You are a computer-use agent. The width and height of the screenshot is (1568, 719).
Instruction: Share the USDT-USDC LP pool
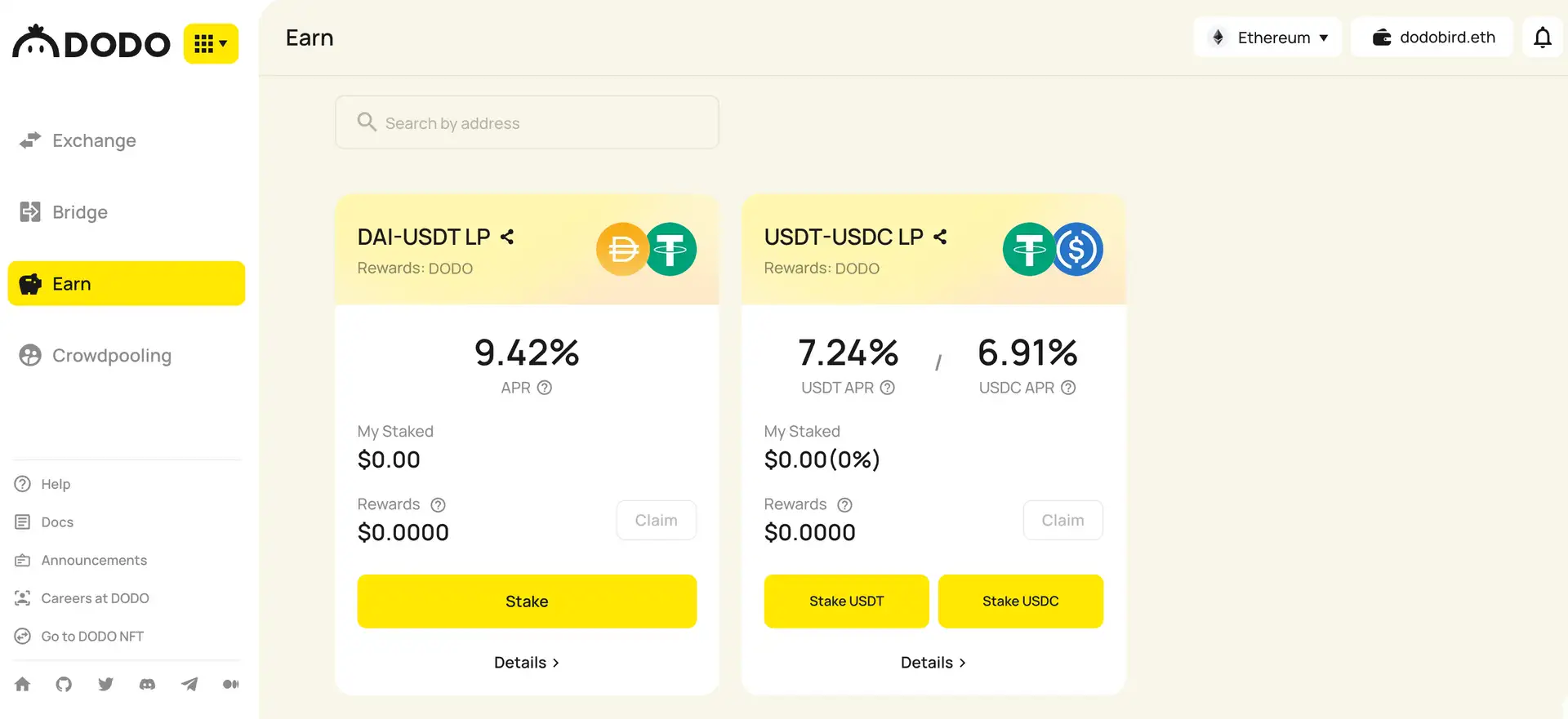tap(940, 237)
